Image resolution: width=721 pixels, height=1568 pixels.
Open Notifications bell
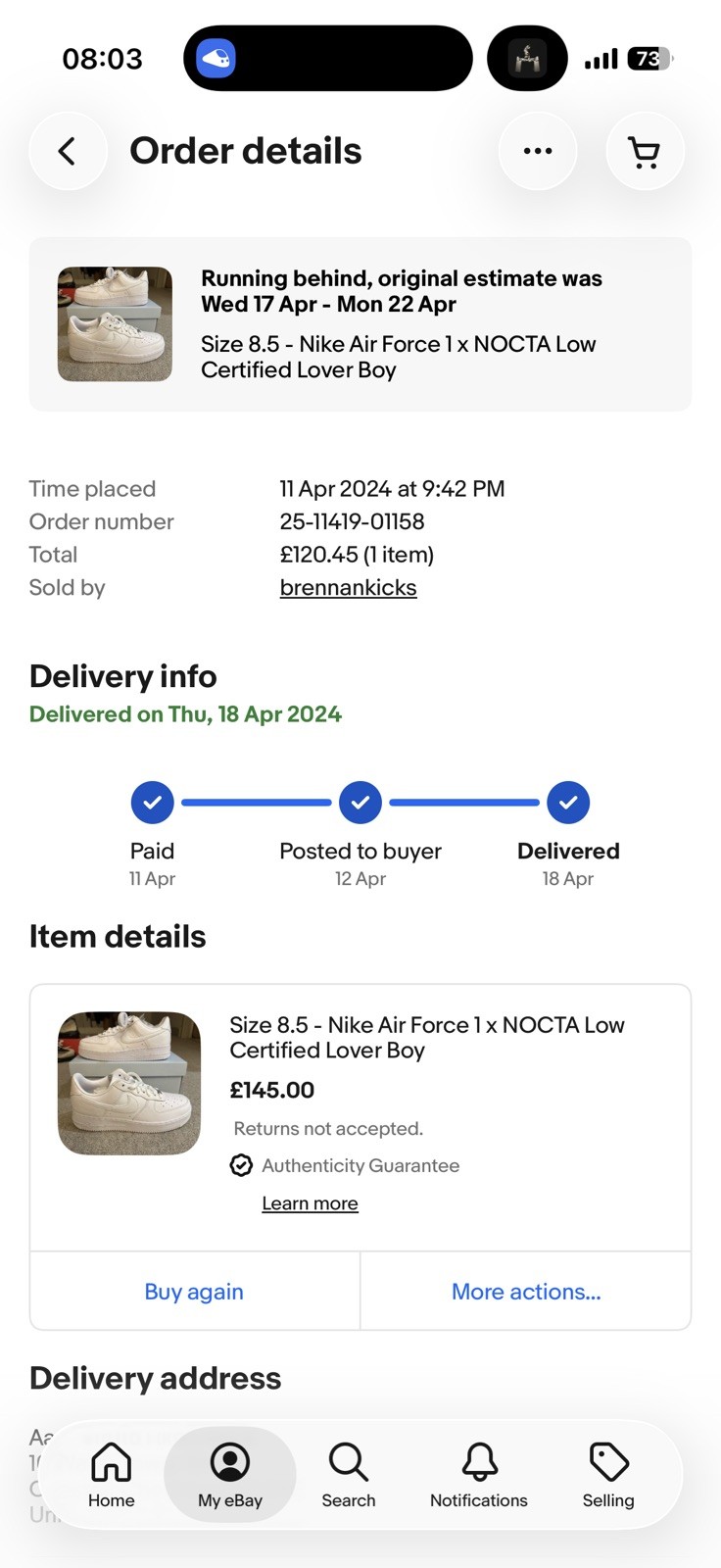pos(479,1474)
